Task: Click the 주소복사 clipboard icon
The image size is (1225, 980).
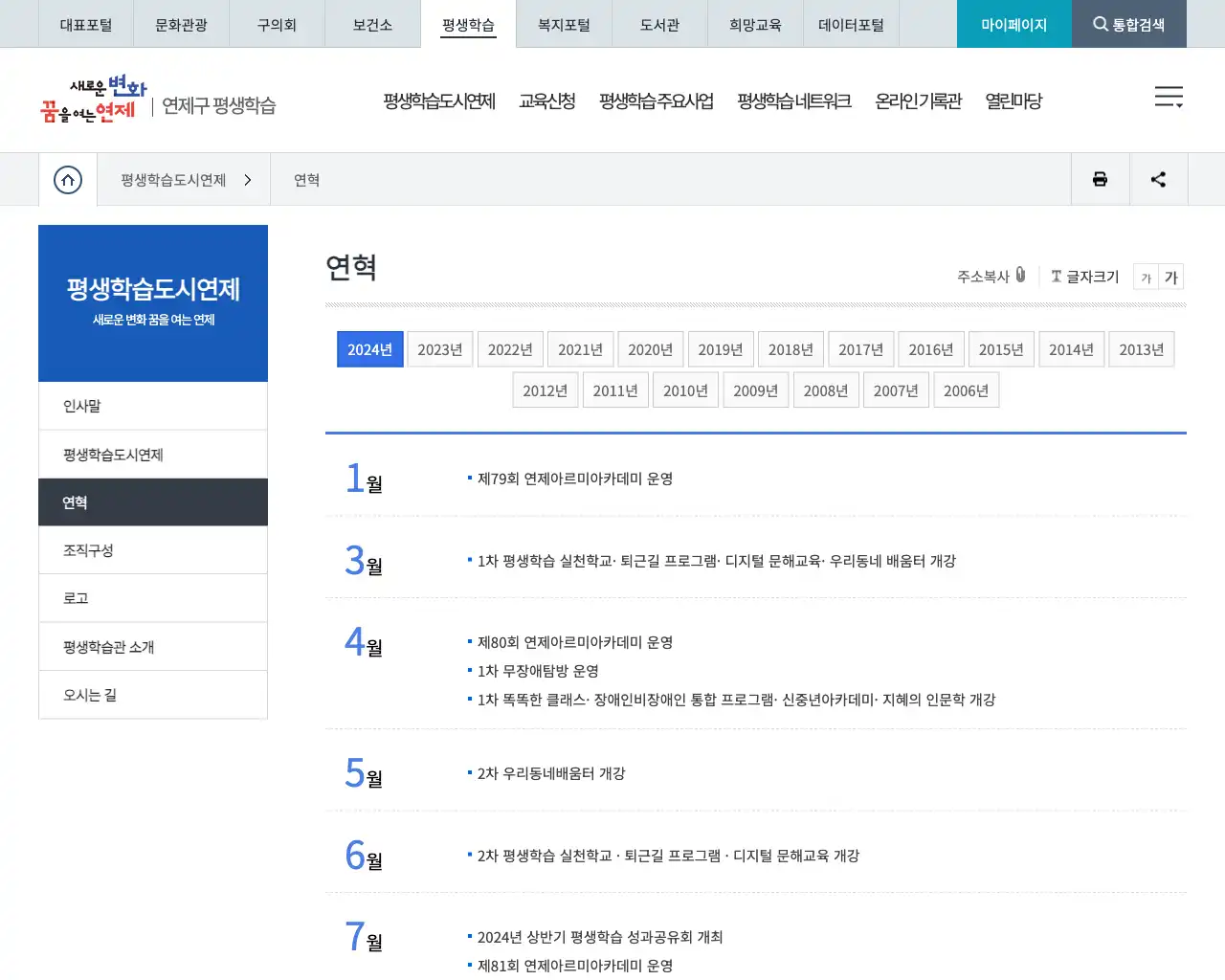Action: click(1020, 275)
